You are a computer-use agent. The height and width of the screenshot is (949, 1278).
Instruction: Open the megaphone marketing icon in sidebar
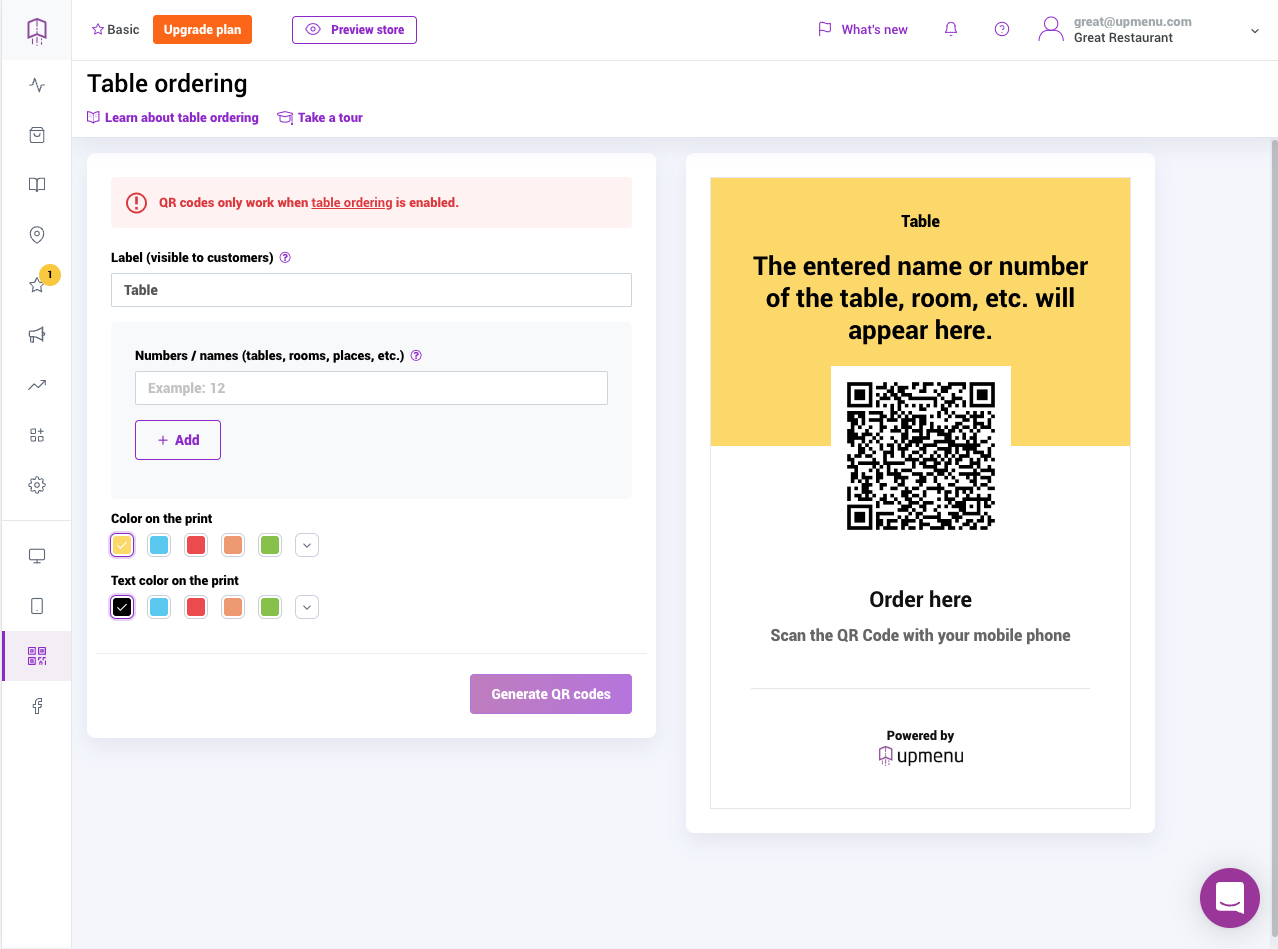click(x=37, y=335)
